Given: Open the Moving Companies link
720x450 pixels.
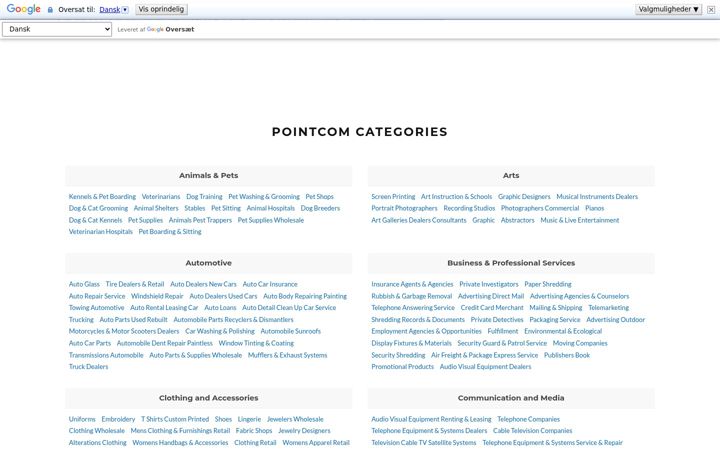Looking at the screenshot, I should point(580,343).
